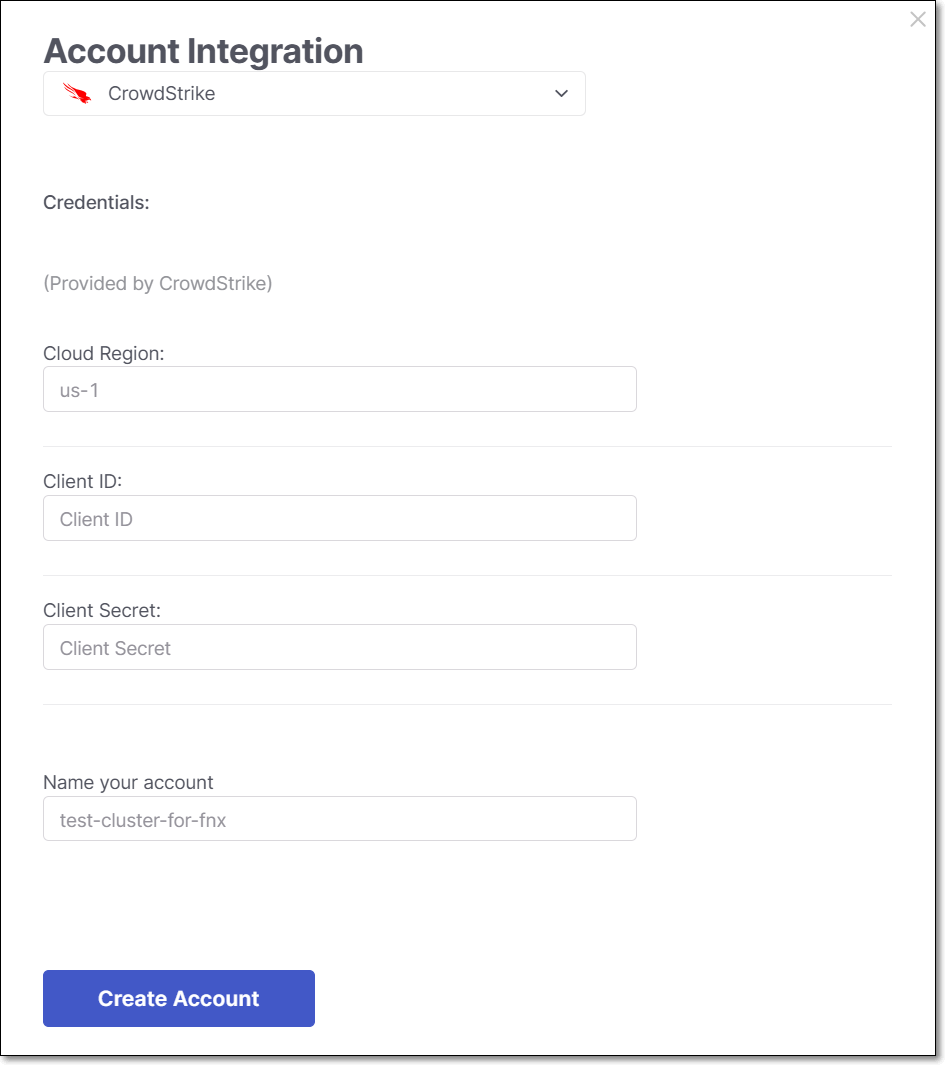Click the (Provided by CrowdStrike) note

click(x=158, y=283)
